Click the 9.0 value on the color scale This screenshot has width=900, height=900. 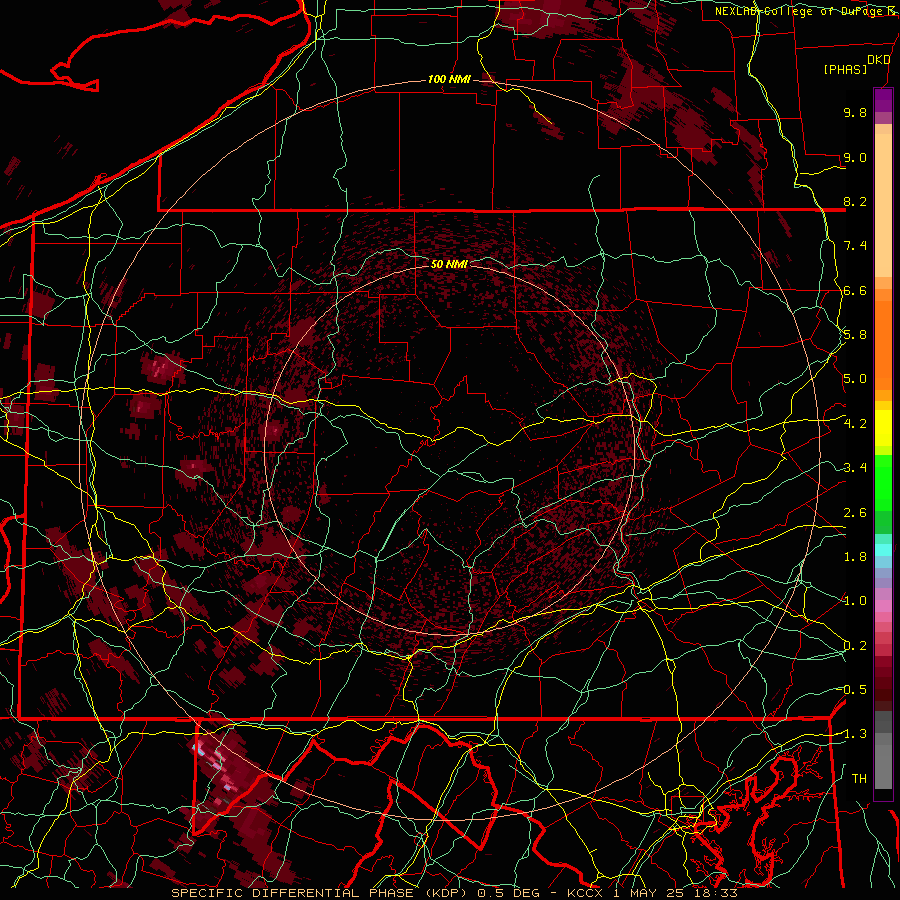tap(855, 157)
